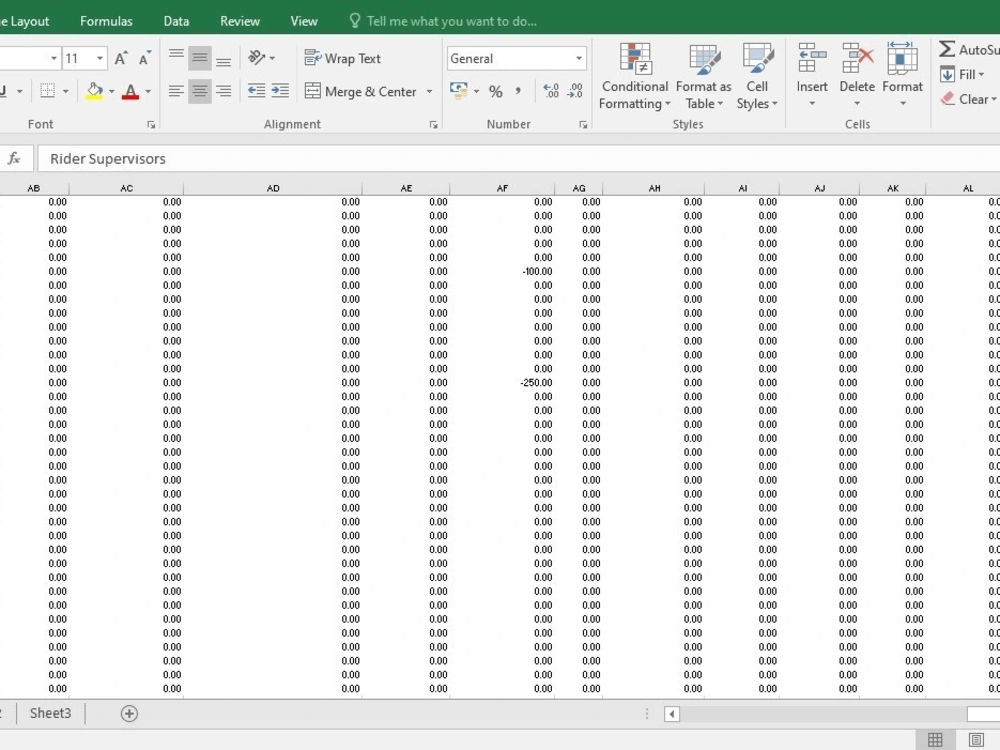
Task: Add a new sheet with plus button
Action: (x=129, y=713)
